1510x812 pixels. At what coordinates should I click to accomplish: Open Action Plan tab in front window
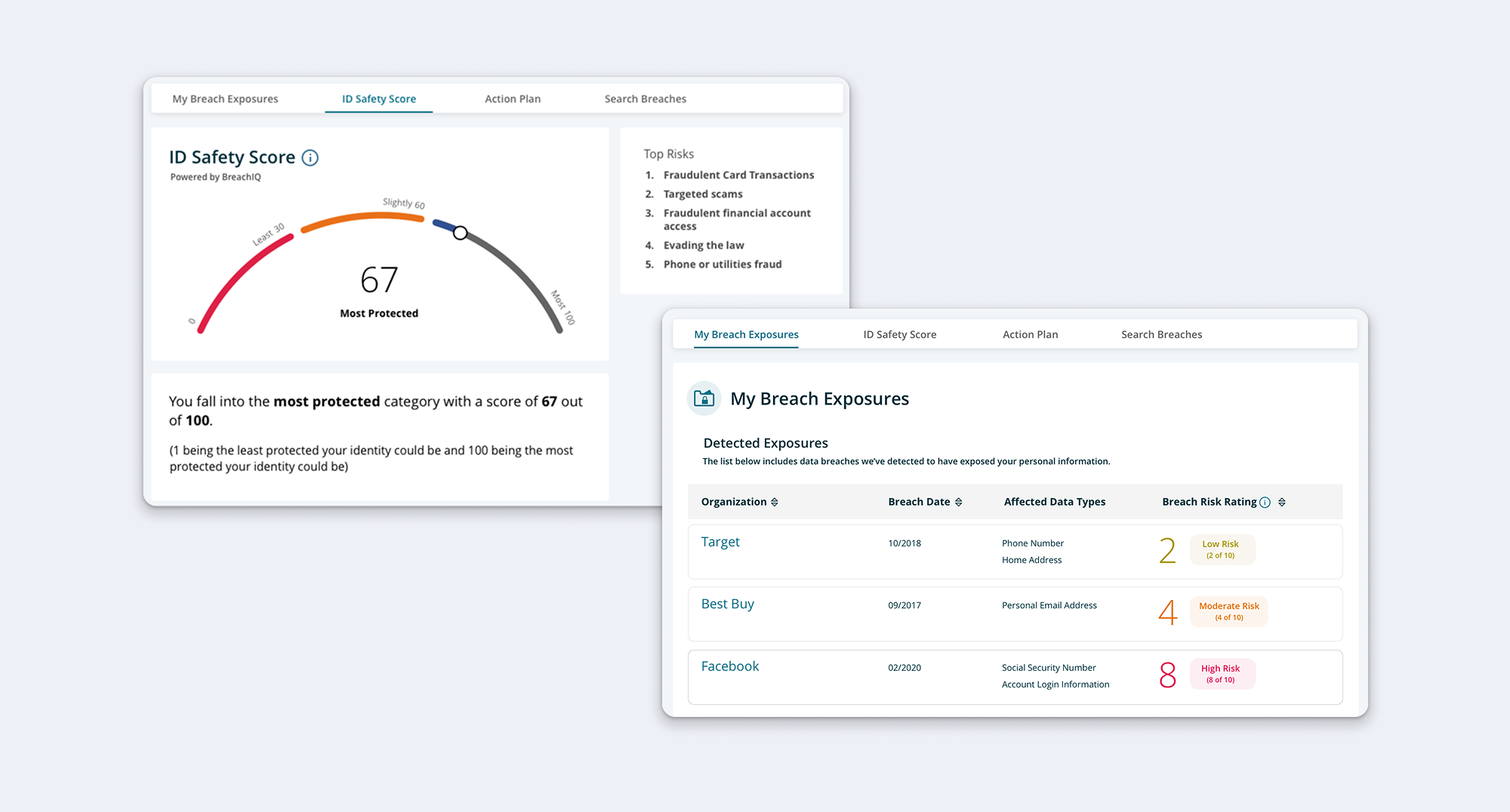(1031, 334)
